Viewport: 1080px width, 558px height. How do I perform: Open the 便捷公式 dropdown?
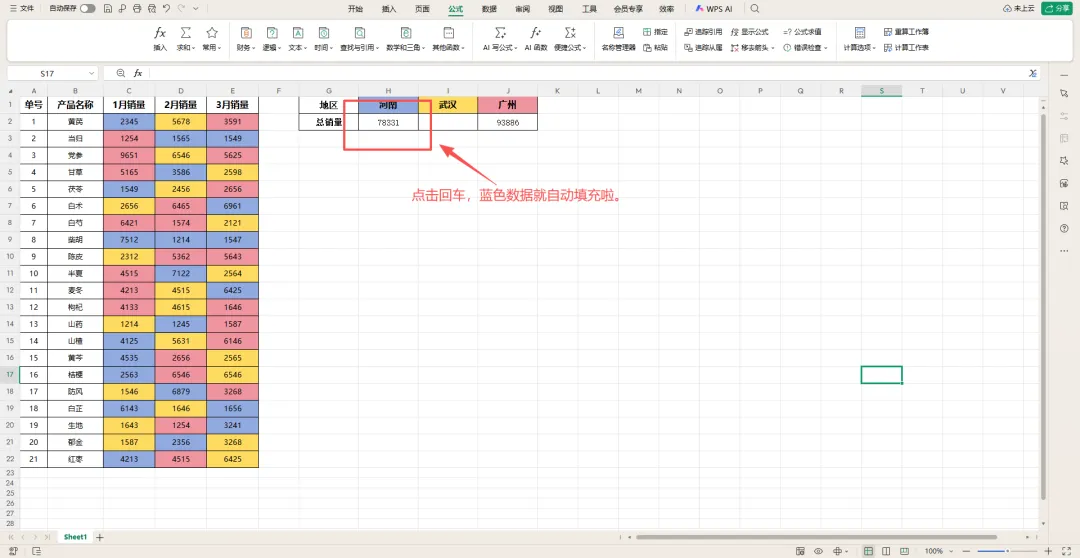(x=570, y=39)
